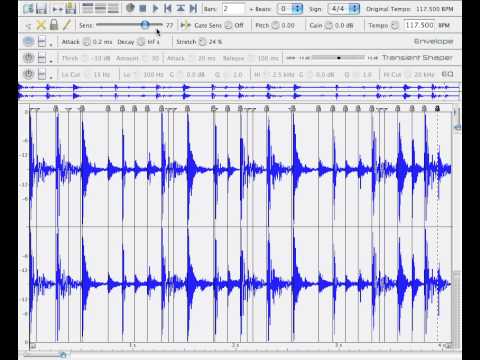Viewport: 480px width, 360px height.
Task: Click the go-to-right-locator transport icon
Action: tap(193, 8)
